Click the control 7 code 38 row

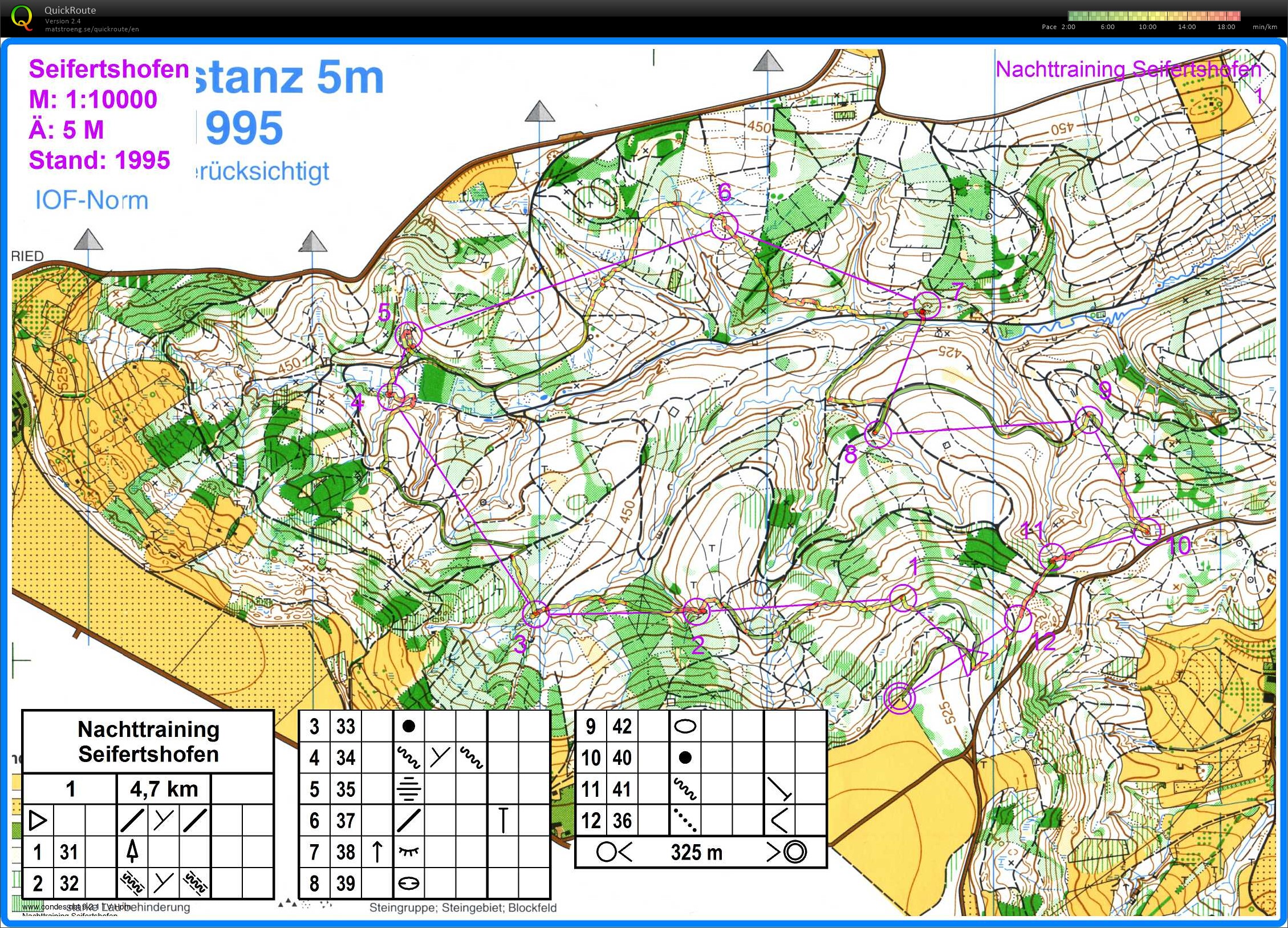(346, 852)
